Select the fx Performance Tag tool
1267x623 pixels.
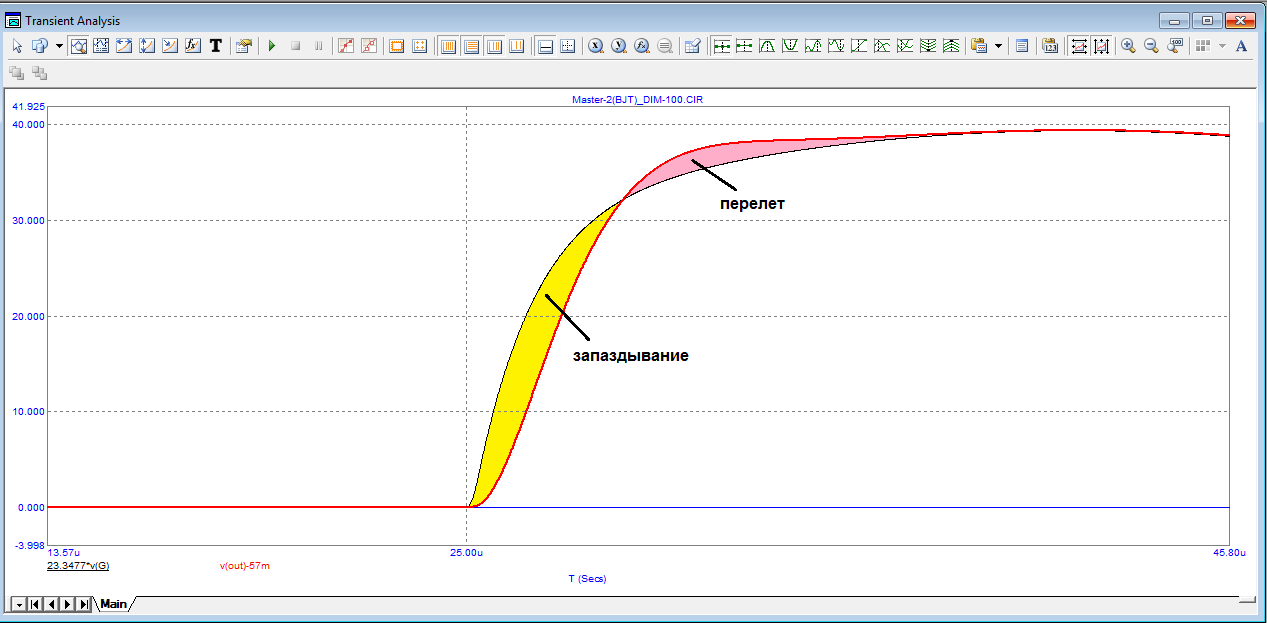pyautogui.click(x=194, y=46)
